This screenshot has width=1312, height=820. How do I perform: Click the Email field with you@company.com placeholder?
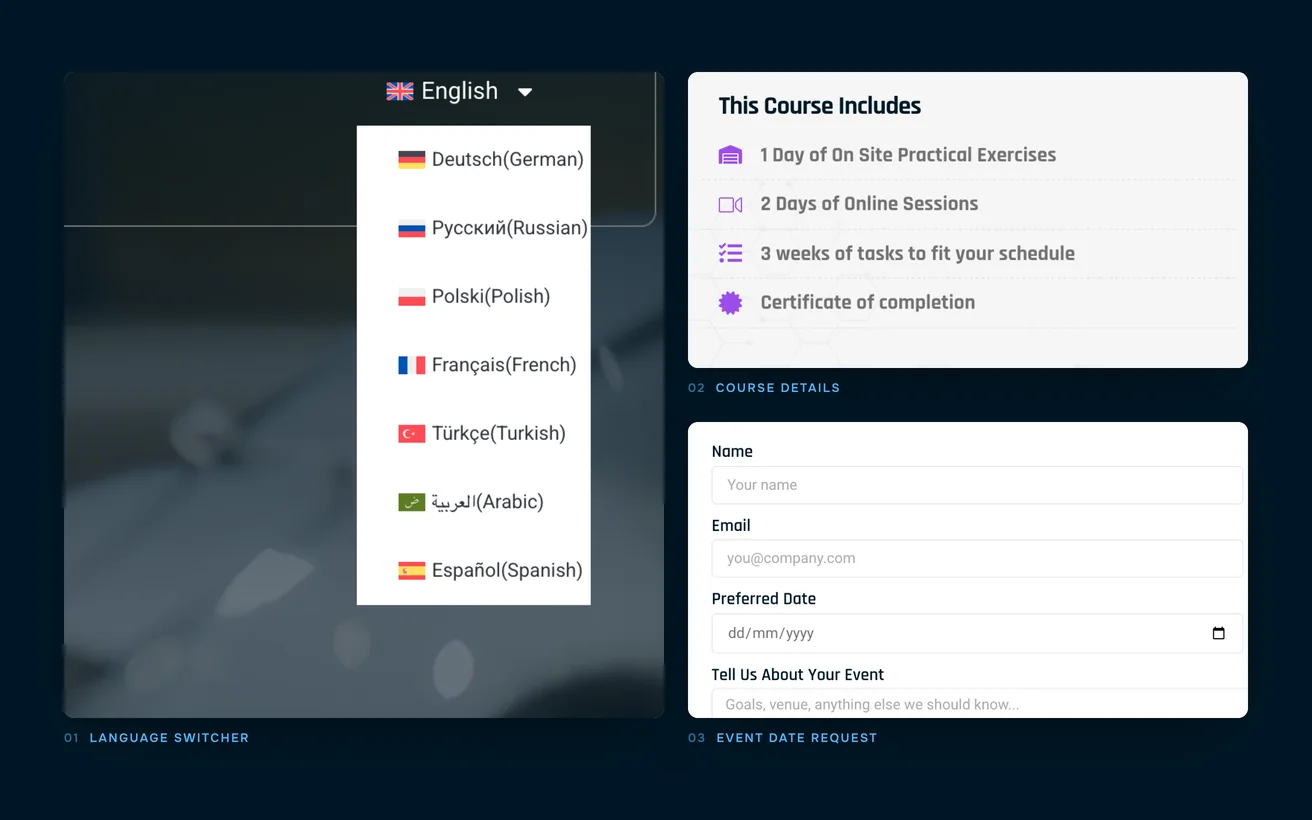tap(977, 559)
